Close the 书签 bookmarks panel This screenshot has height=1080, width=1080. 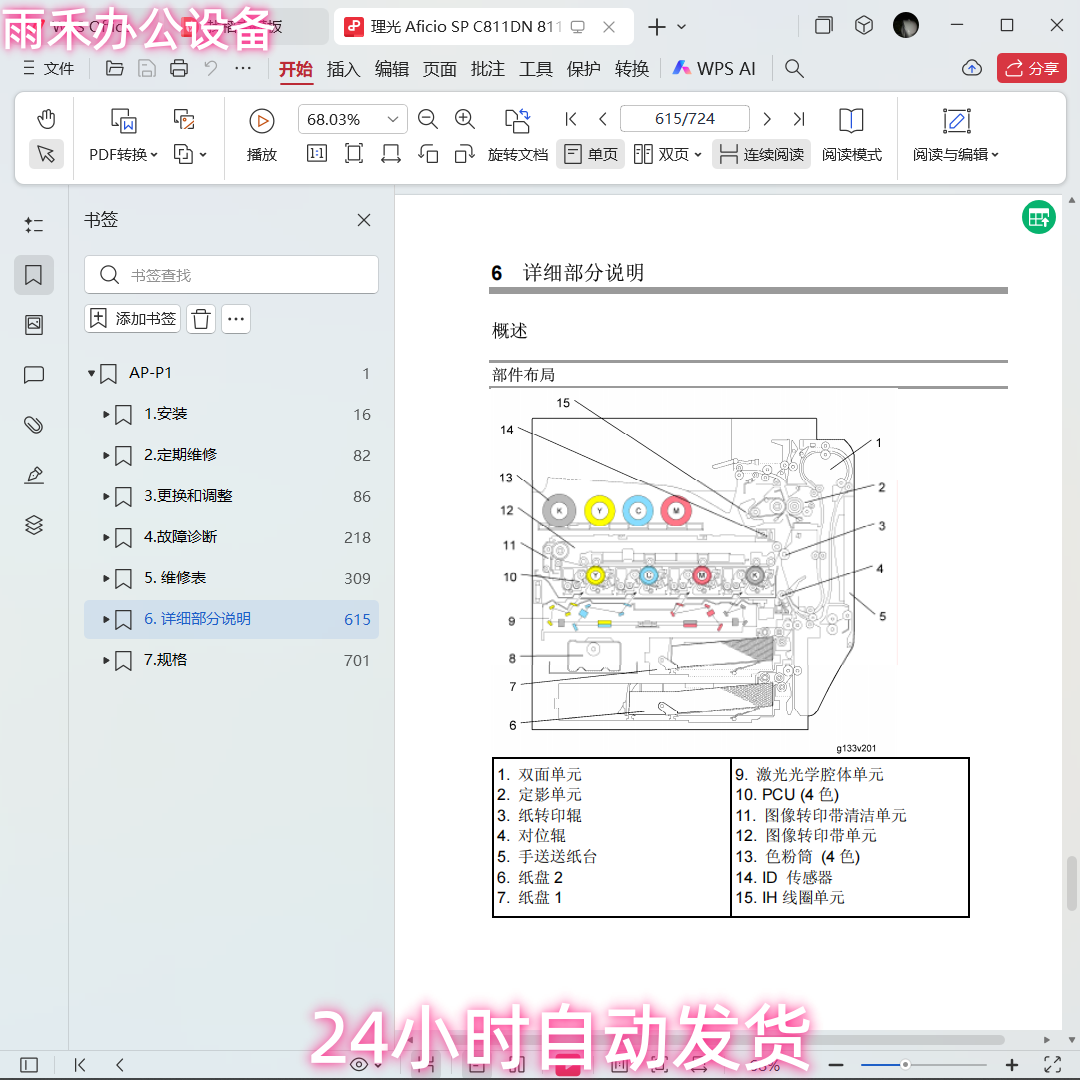click(x=364, y=220)
